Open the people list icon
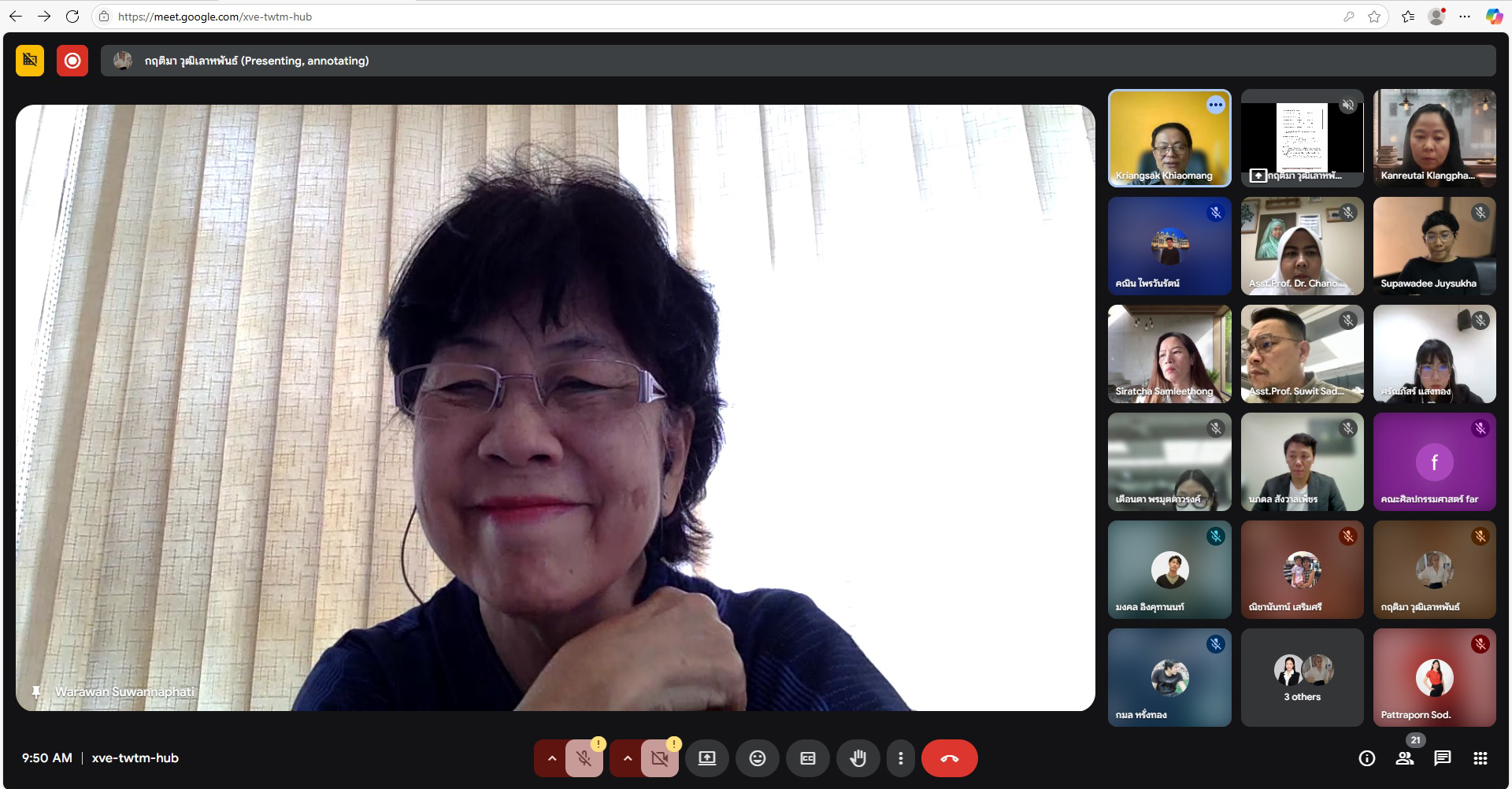Screen dimensions: 1512x789 pyautogui.click(x=1404, y=758)
